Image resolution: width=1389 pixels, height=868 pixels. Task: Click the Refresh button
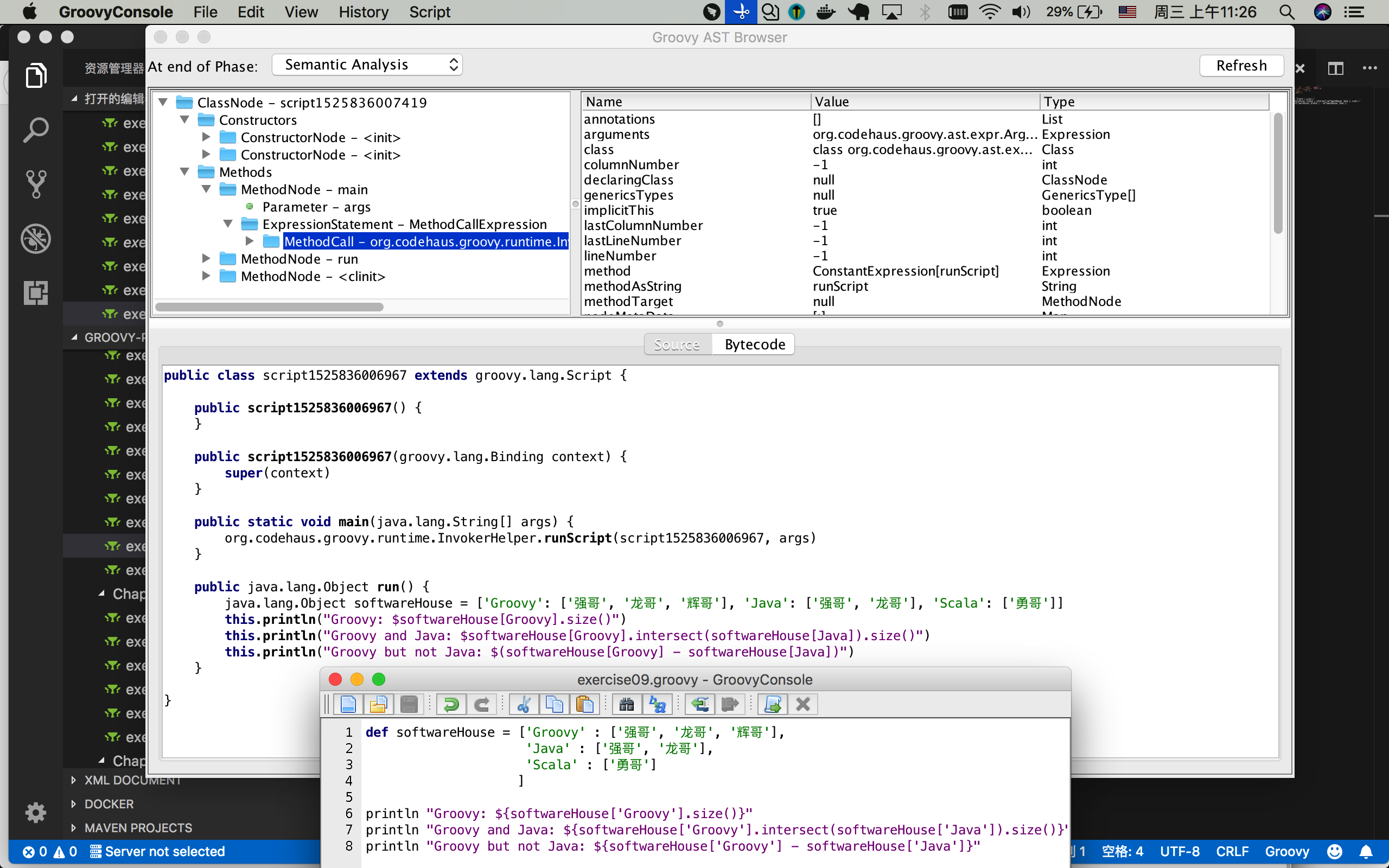tap(1241, 66)
